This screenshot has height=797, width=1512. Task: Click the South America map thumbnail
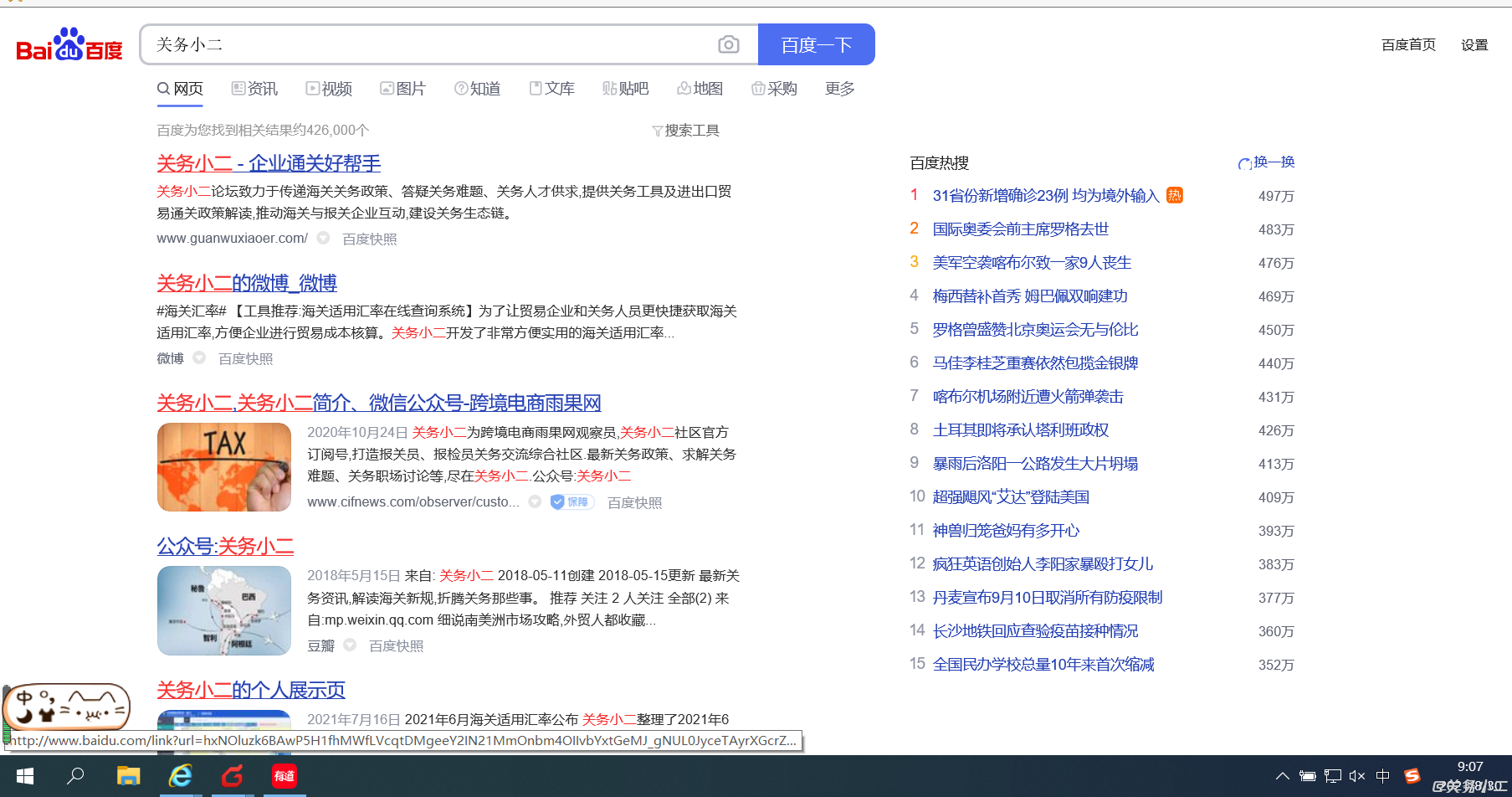pos(224,610)
